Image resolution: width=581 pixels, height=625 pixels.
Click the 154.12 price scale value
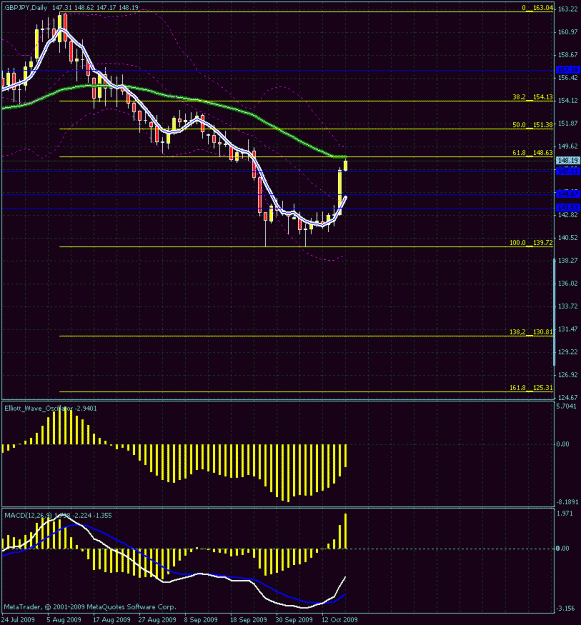568,100
